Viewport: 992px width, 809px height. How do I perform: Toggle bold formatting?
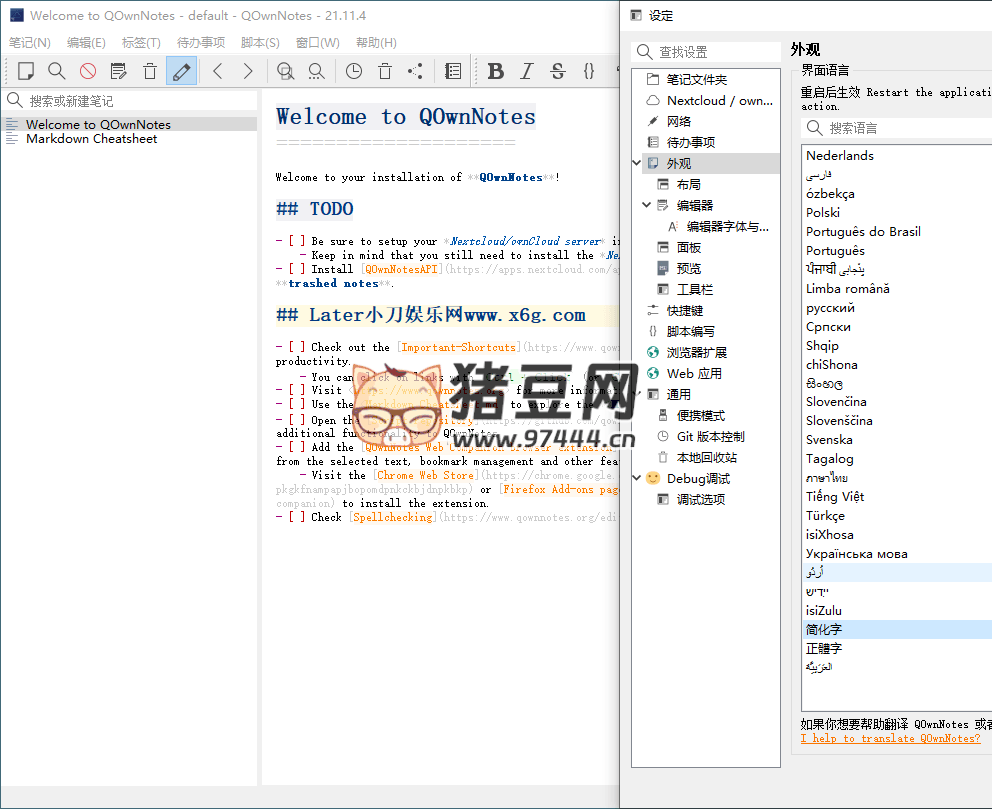click(x=496, y=71)
